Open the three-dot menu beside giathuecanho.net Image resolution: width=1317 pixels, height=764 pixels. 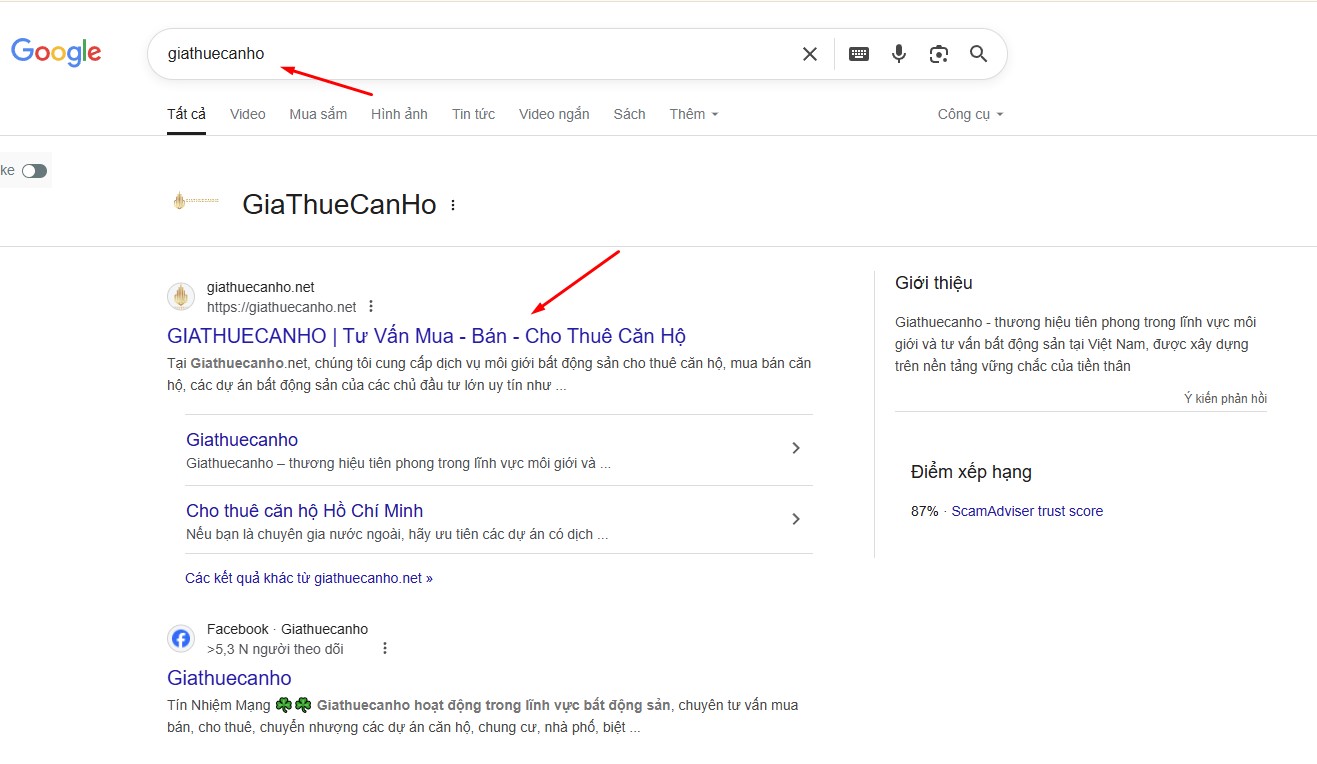(371, 306)
